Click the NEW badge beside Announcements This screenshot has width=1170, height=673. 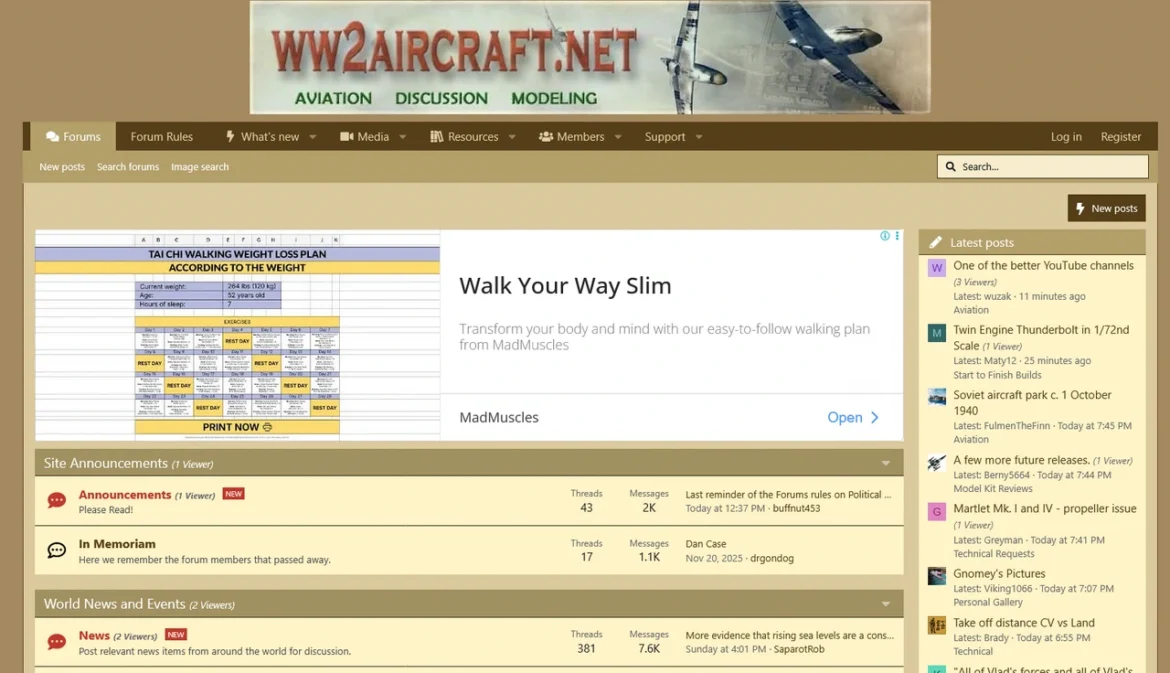(x=234, y=494)
